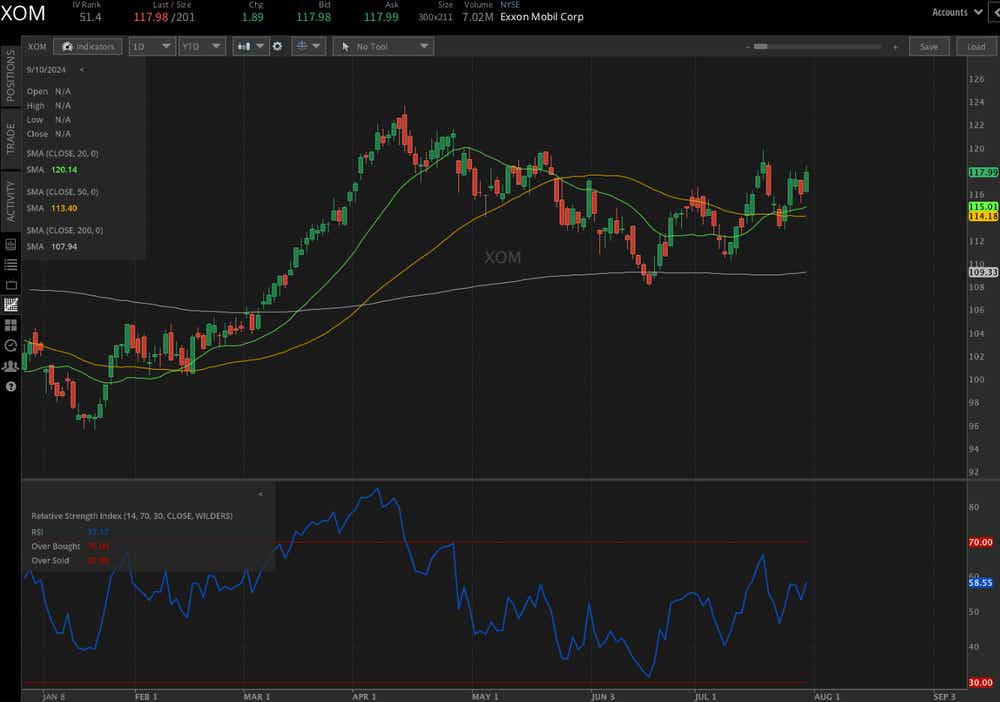Open the Trade side tab
This screenshot has width=1000, height=702.
click(x=10, y=138)
